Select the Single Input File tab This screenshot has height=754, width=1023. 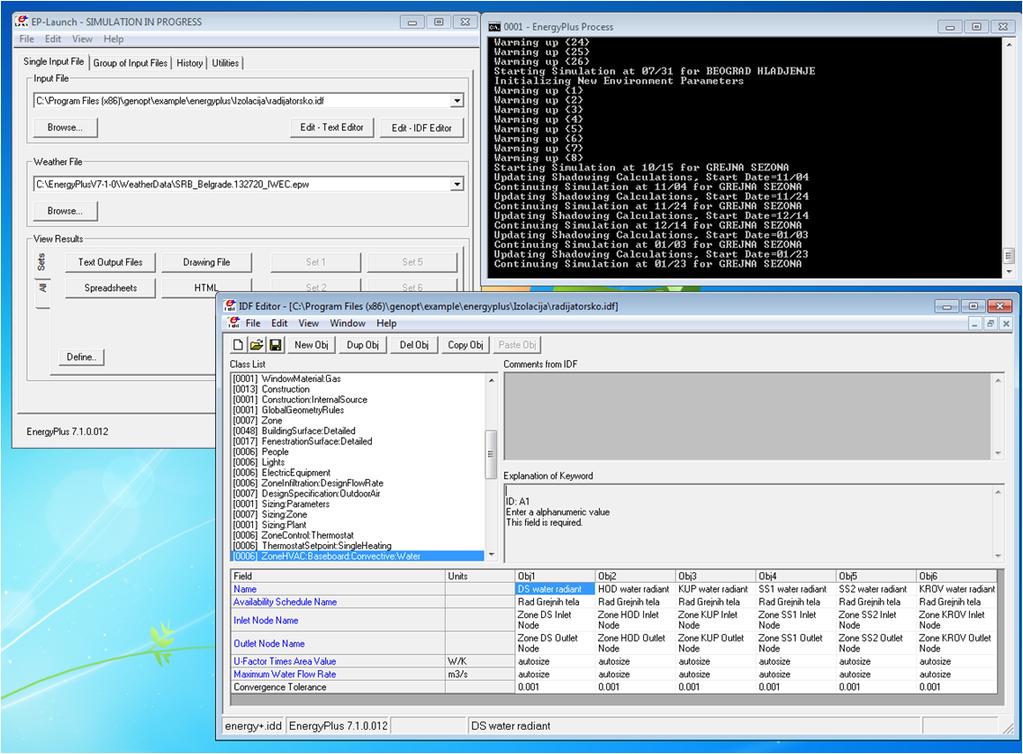(54, 61)
